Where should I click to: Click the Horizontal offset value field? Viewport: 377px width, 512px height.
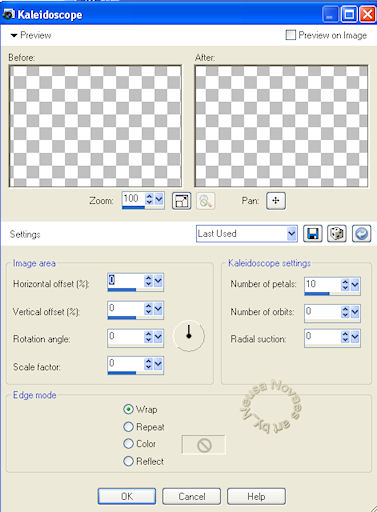(126, 281)
